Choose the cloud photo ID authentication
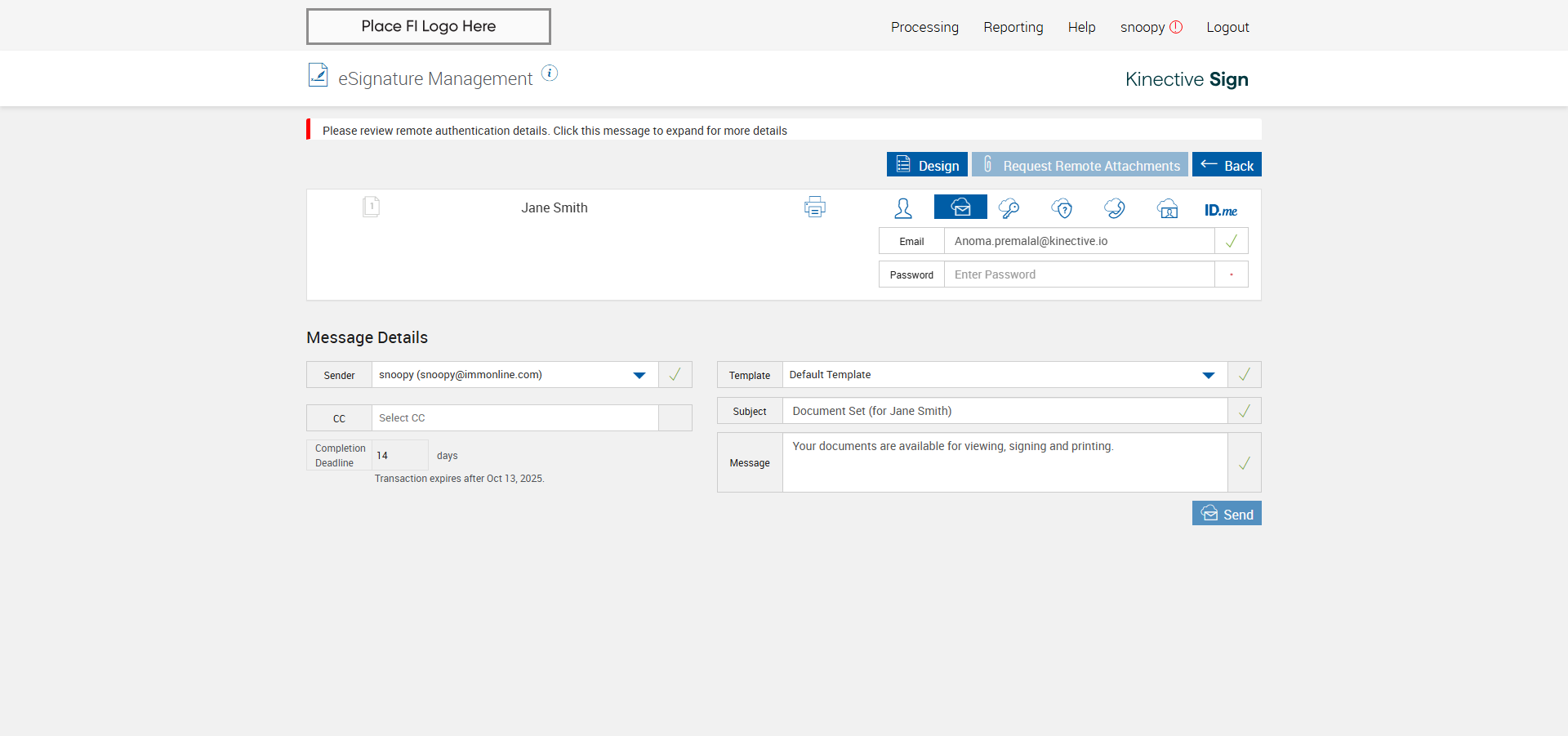The height and width of the screenshot is (736, 1568). 1168,208
